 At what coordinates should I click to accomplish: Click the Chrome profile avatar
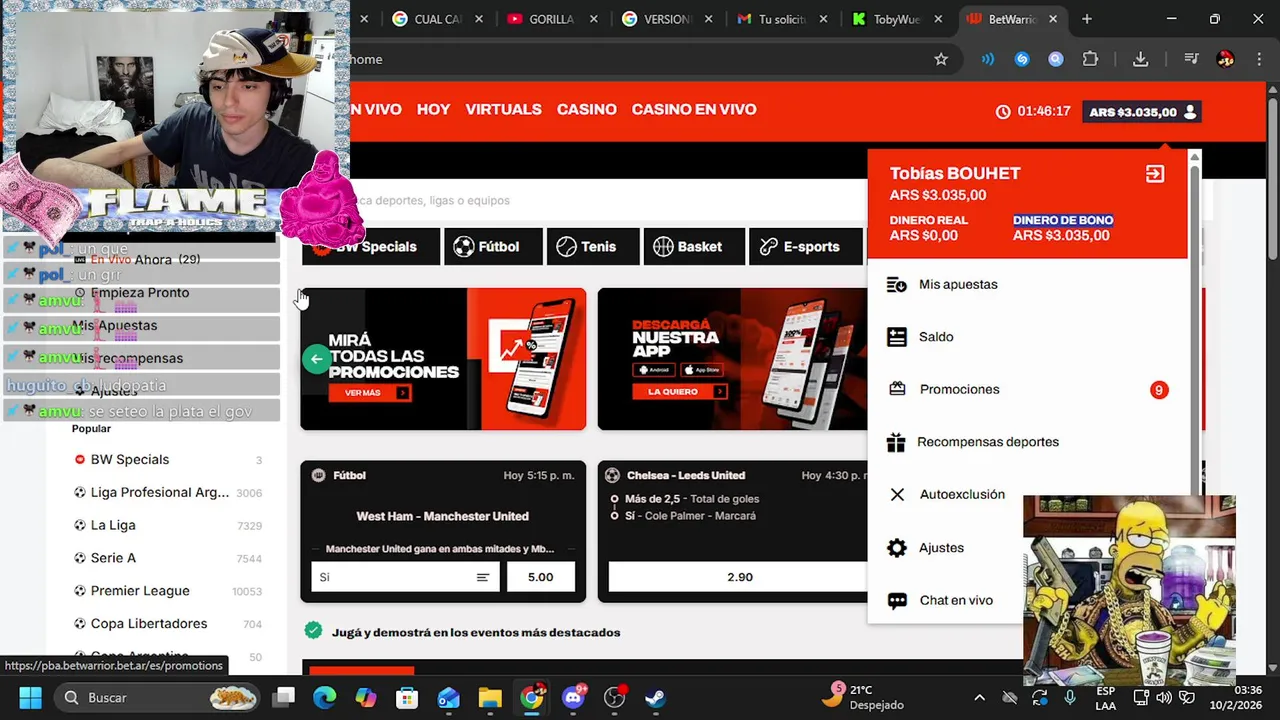1225,59
